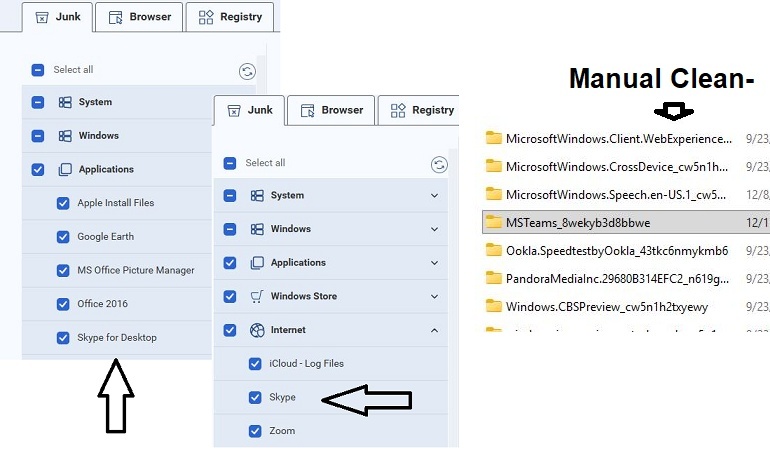Expand the Windows chevron in the middle panel
Image resolution: width=770 pixels, height=453 pixels.
coord(435,229)
